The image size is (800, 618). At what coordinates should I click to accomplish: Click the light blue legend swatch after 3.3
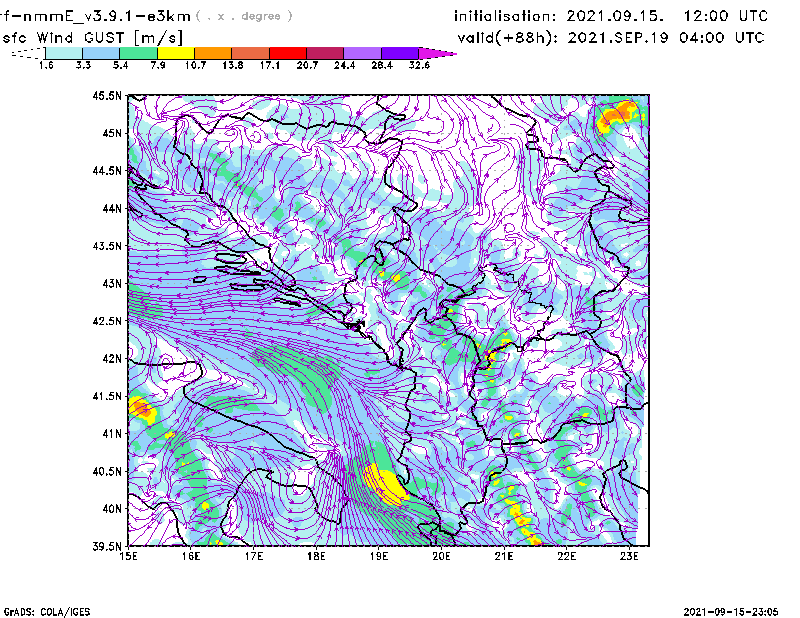101,53
